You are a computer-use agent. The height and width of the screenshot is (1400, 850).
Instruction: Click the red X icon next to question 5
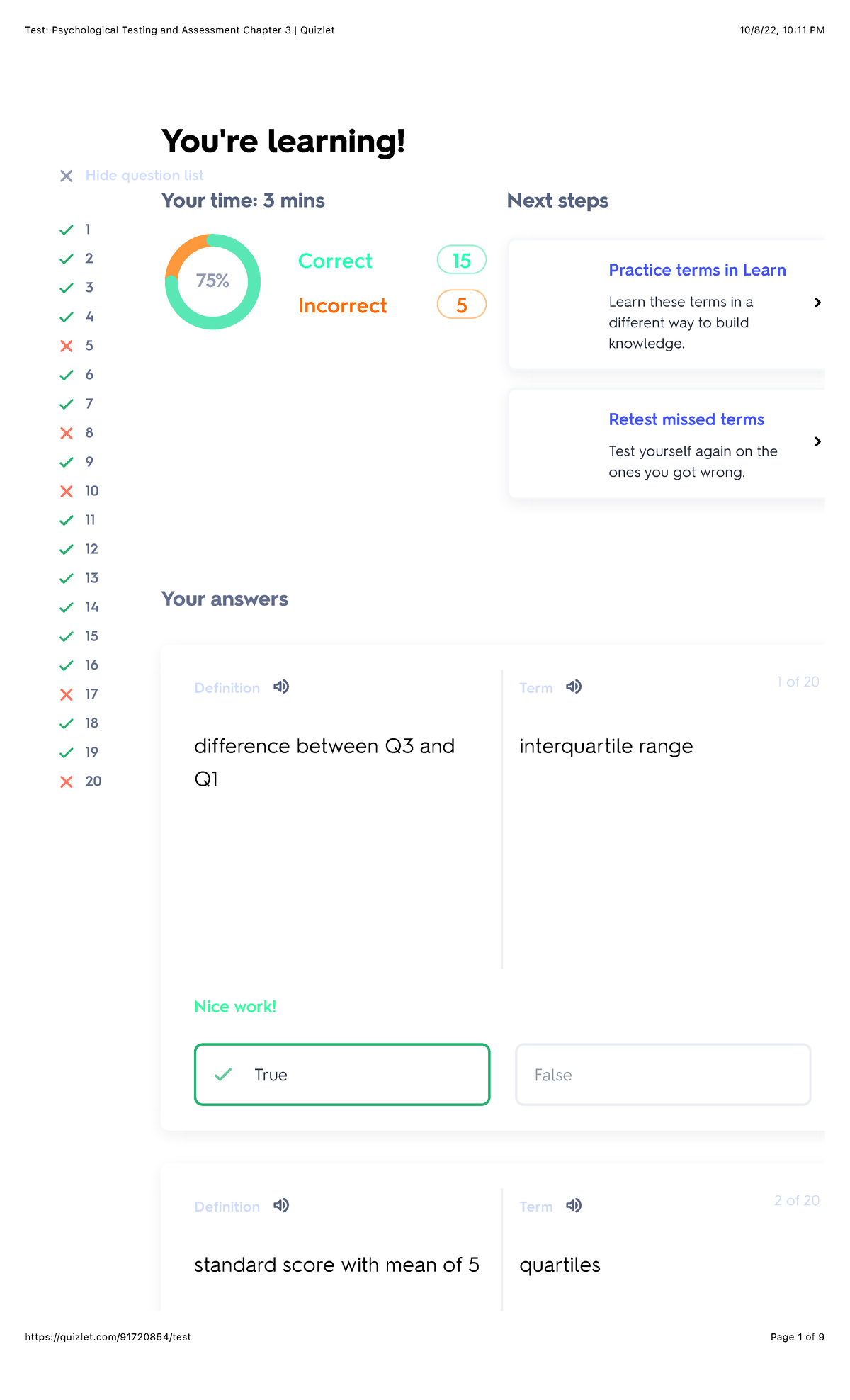(66, 346)
